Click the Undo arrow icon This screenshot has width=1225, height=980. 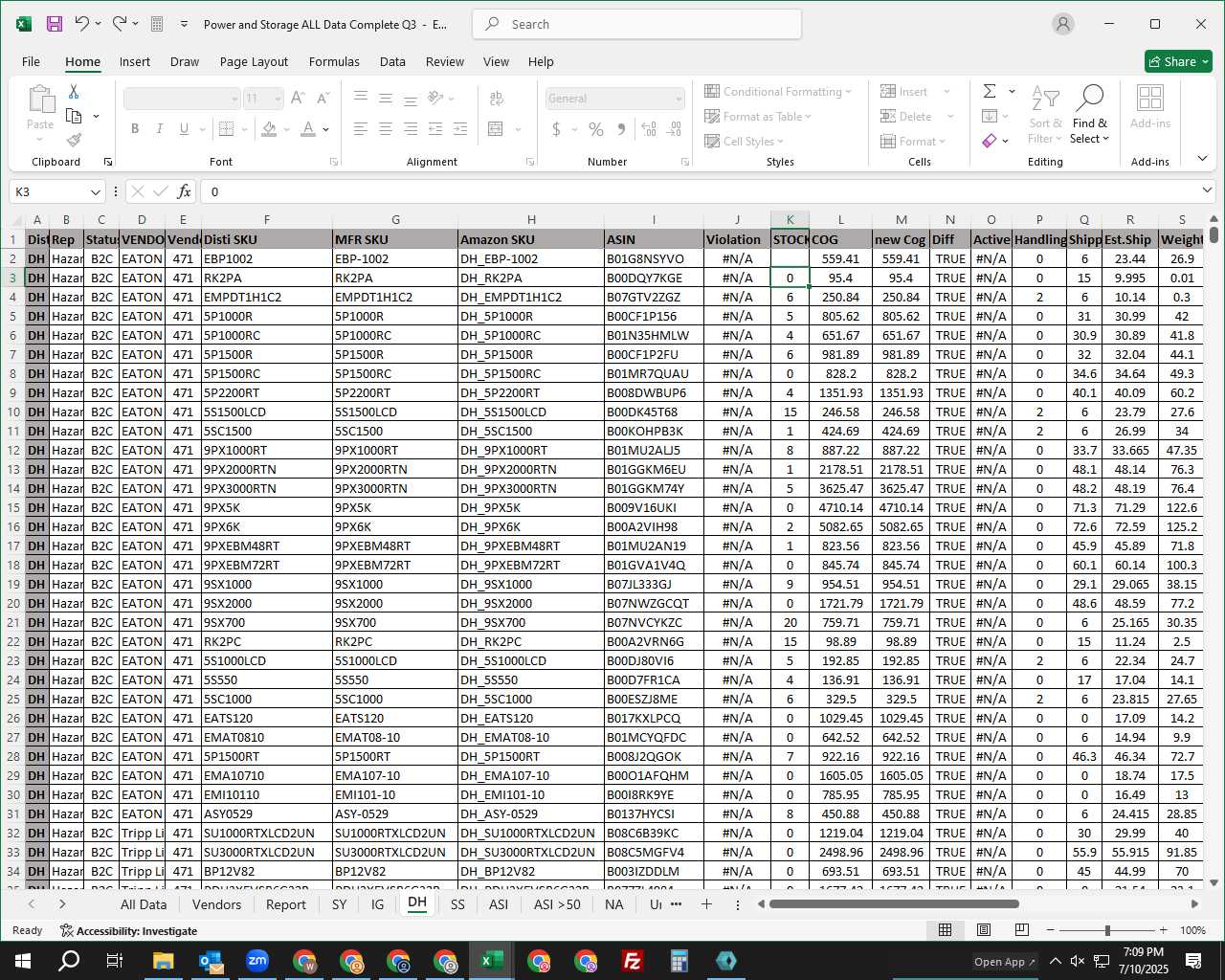(82, 24)
